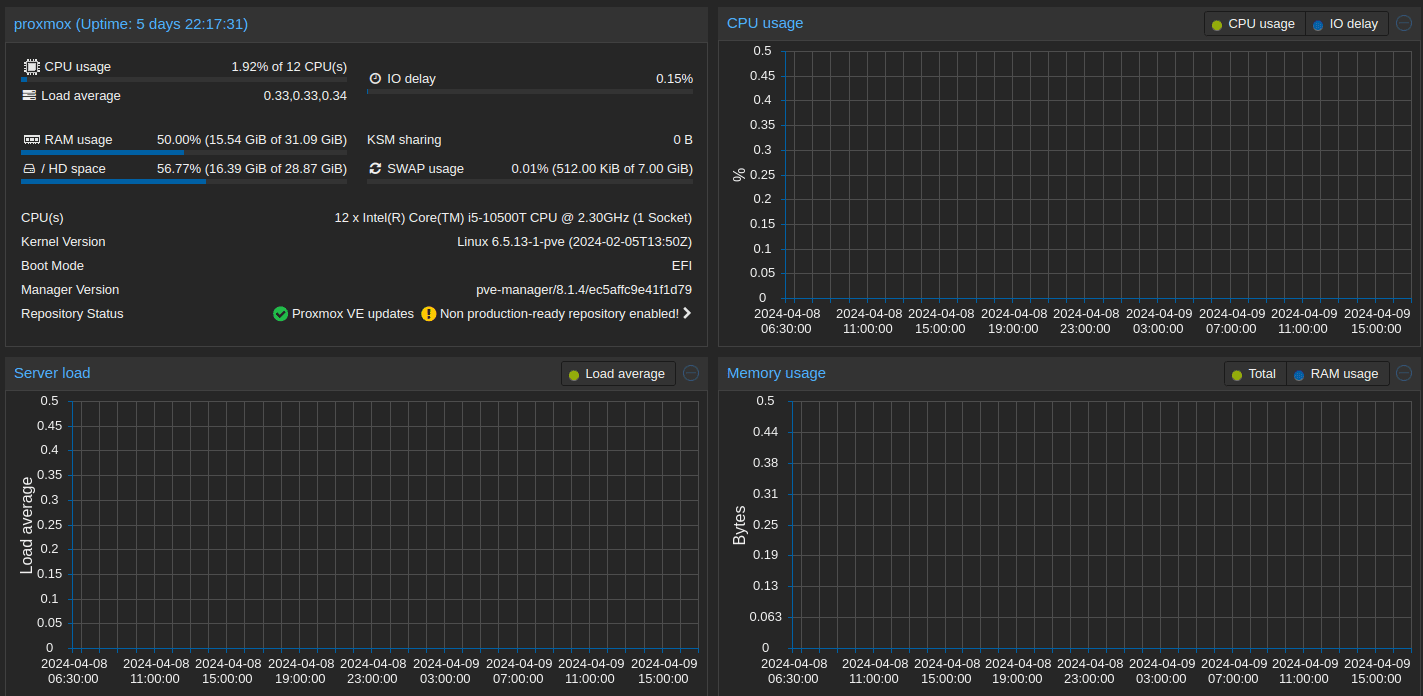
Task: Click the clock icon next to IO delay
Action: (375, 78)
